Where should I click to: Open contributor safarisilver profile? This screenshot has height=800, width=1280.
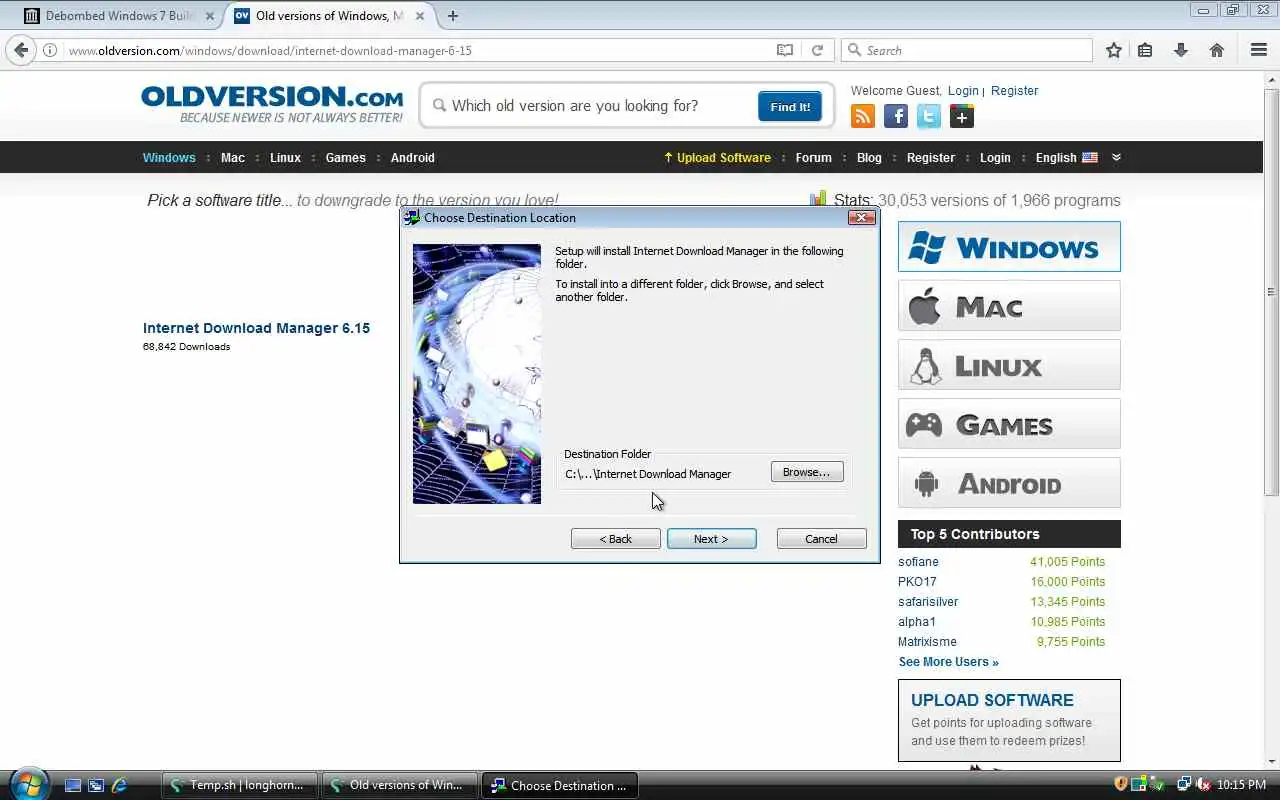click(x=928, y=602)
